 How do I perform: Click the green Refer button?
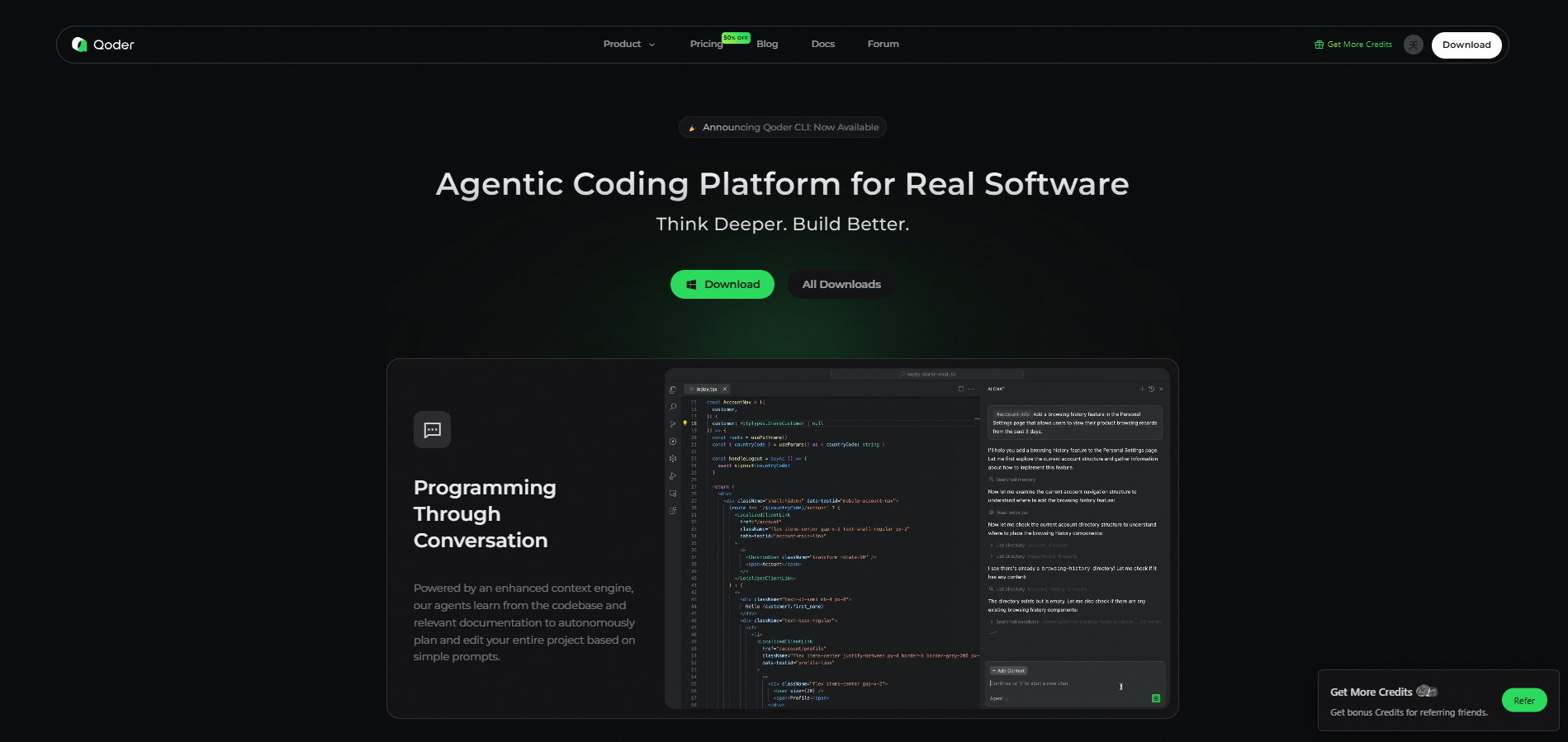(1524, 701)
